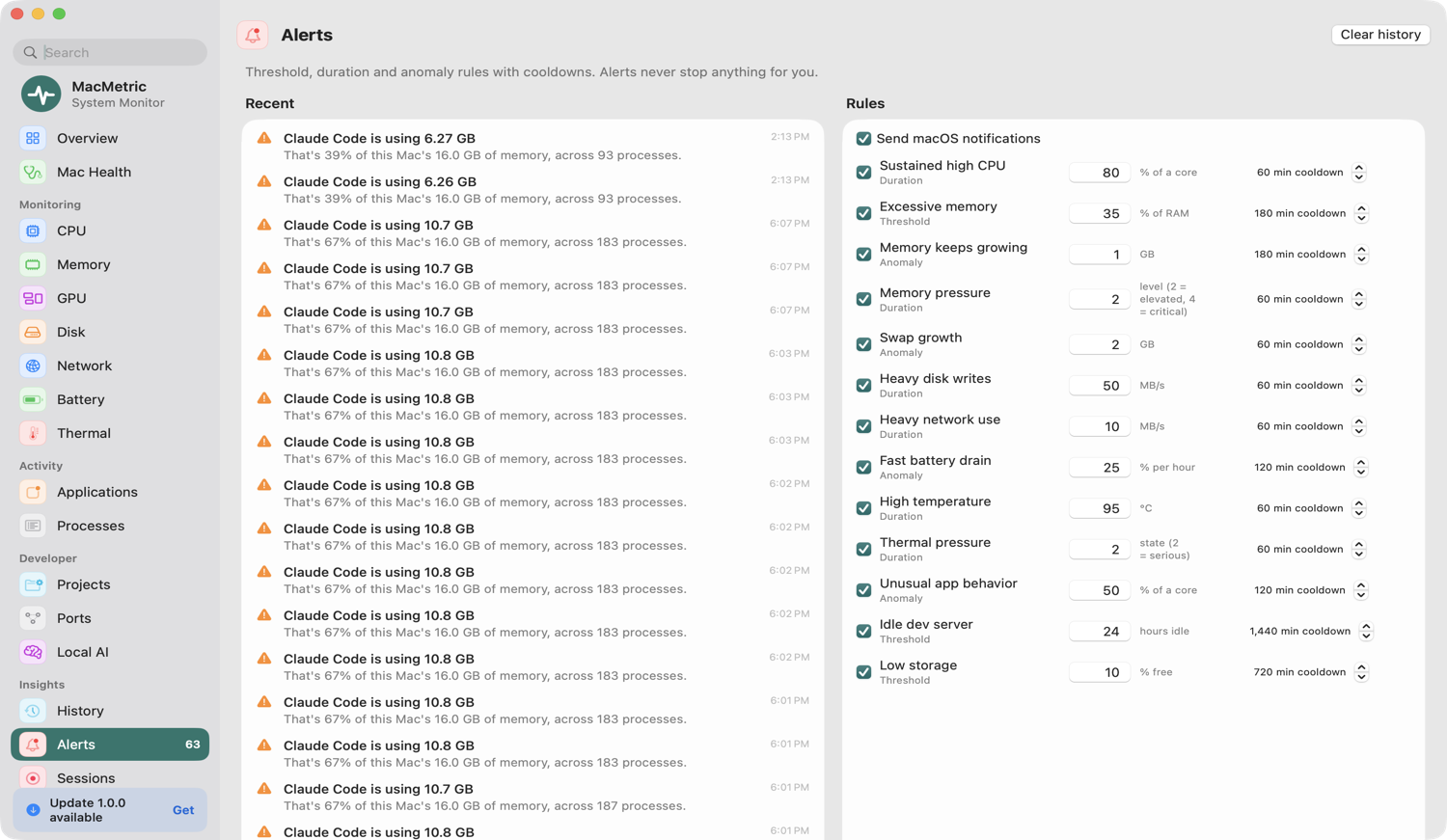Disable the Heavy network use rule

pos(863,426)
